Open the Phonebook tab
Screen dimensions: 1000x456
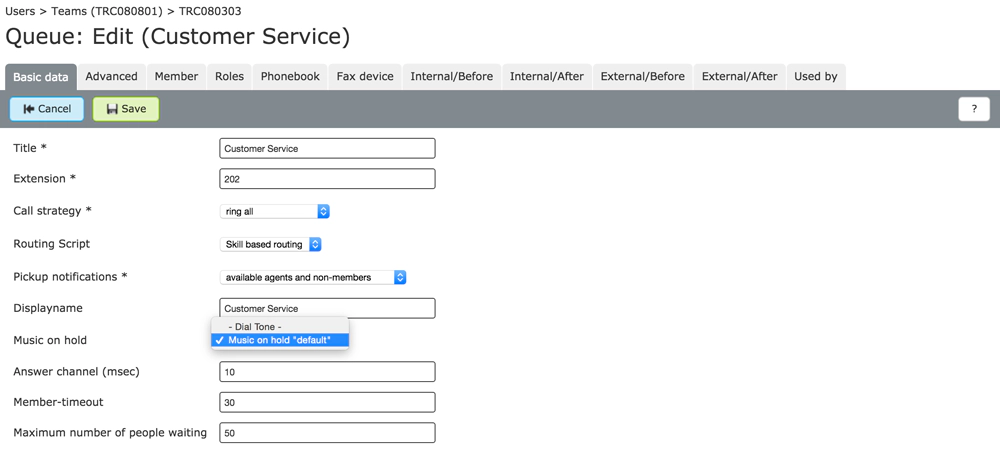click(x=290, y=77)
